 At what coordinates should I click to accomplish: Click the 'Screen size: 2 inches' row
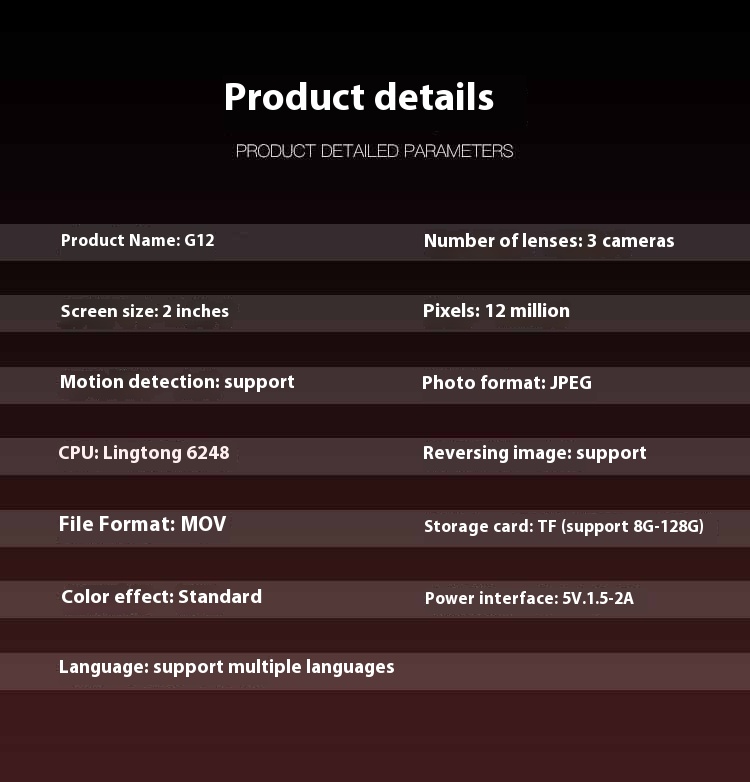[144, 311]
